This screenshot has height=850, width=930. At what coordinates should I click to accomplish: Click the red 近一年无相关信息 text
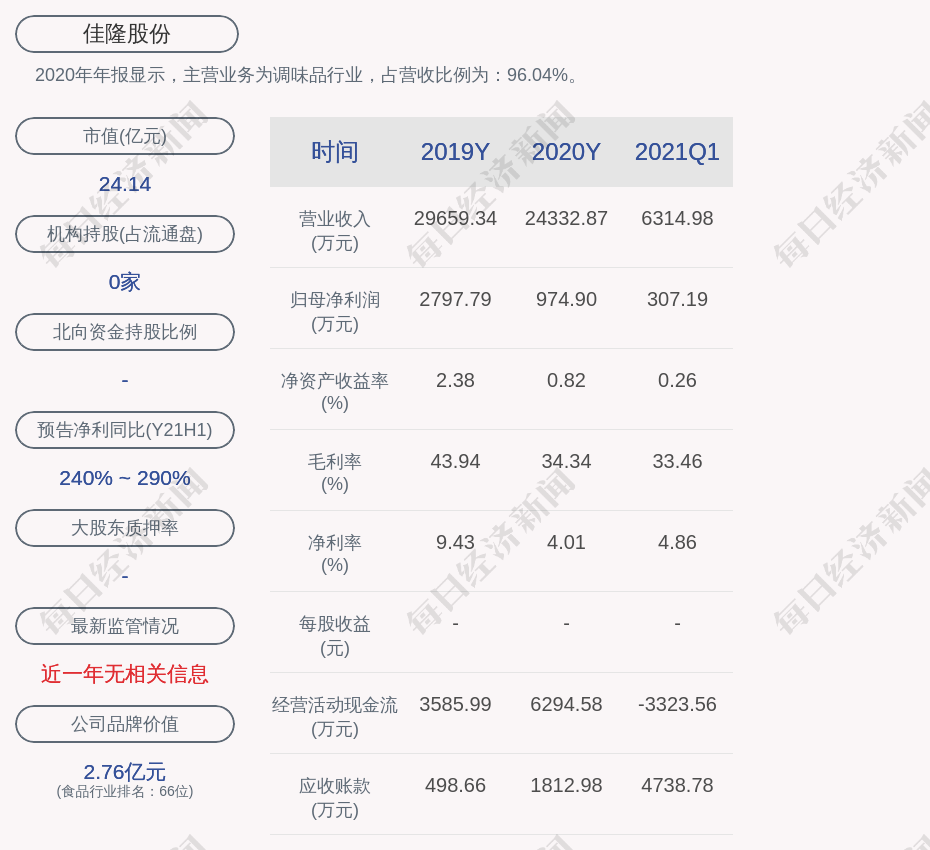[125, 674]
